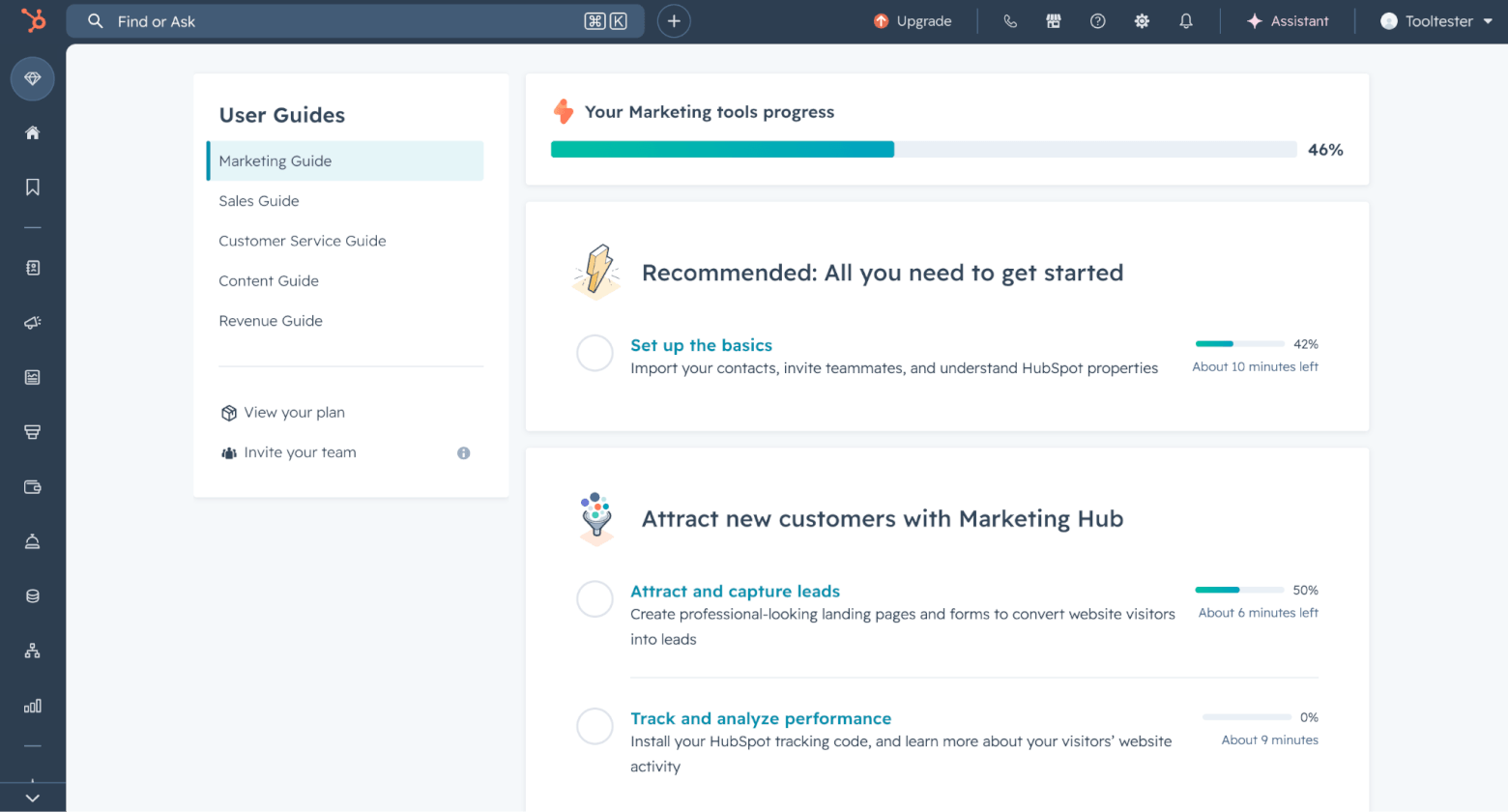Open the Content icon in sidebar

pyautogui.click(x=33, y=377)
